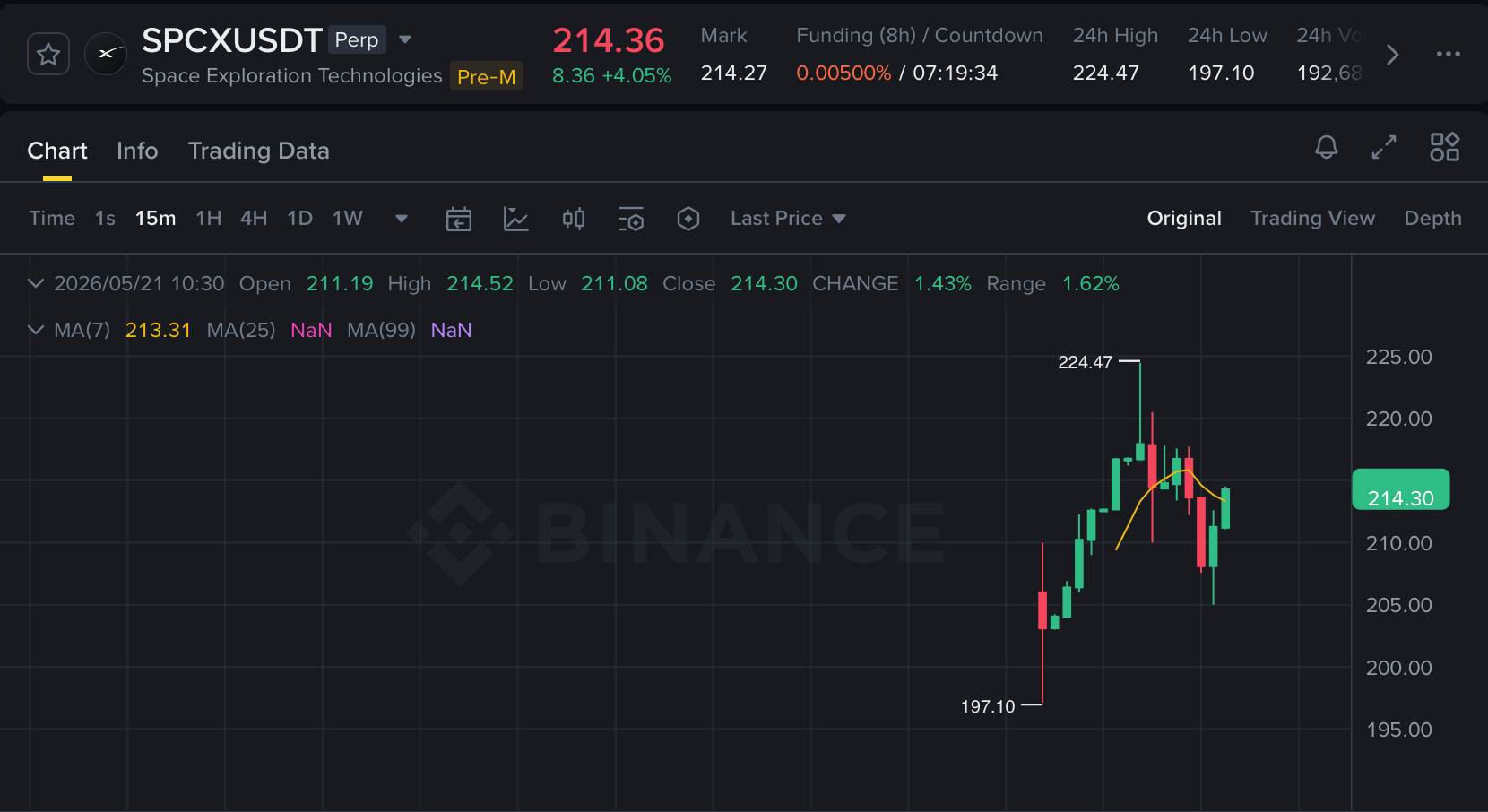This screenshot has width=1488, height=812.
Task: Select the 15m interval
Action: (155, 218)
